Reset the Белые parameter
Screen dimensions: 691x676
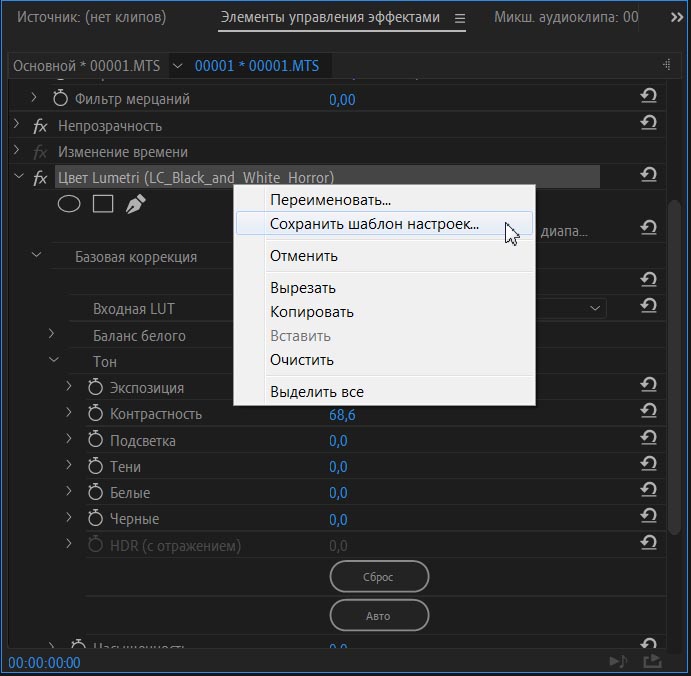(649, 490)
